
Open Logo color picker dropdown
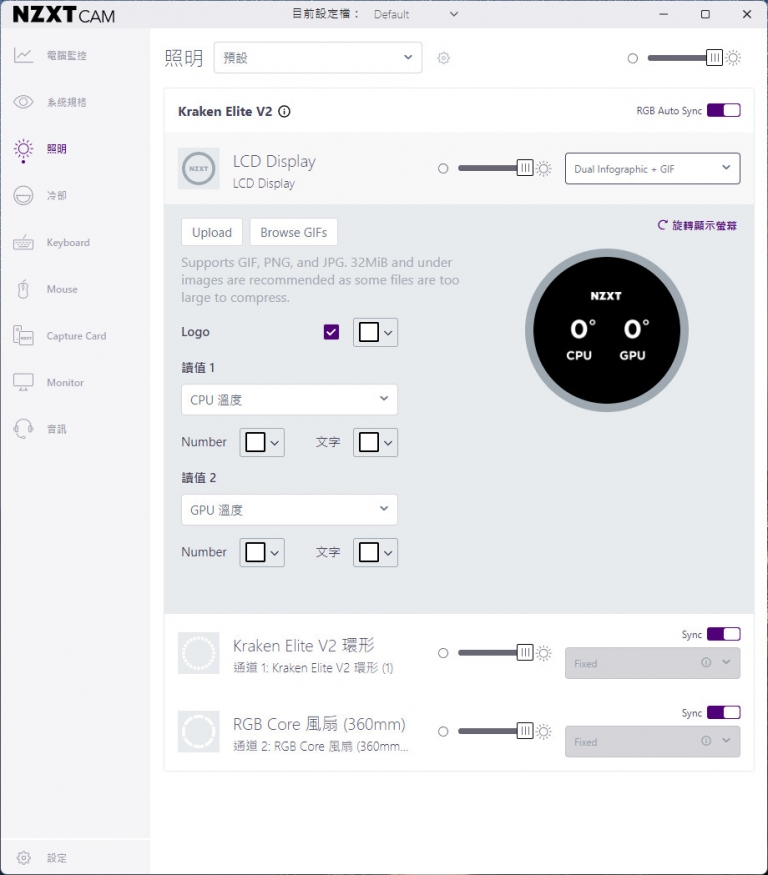coord(376,333)
